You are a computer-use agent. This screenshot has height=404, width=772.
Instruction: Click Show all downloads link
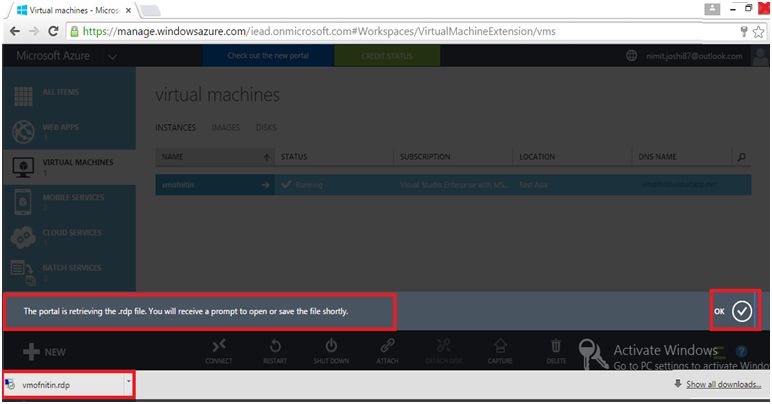click(x=724, y=385)
